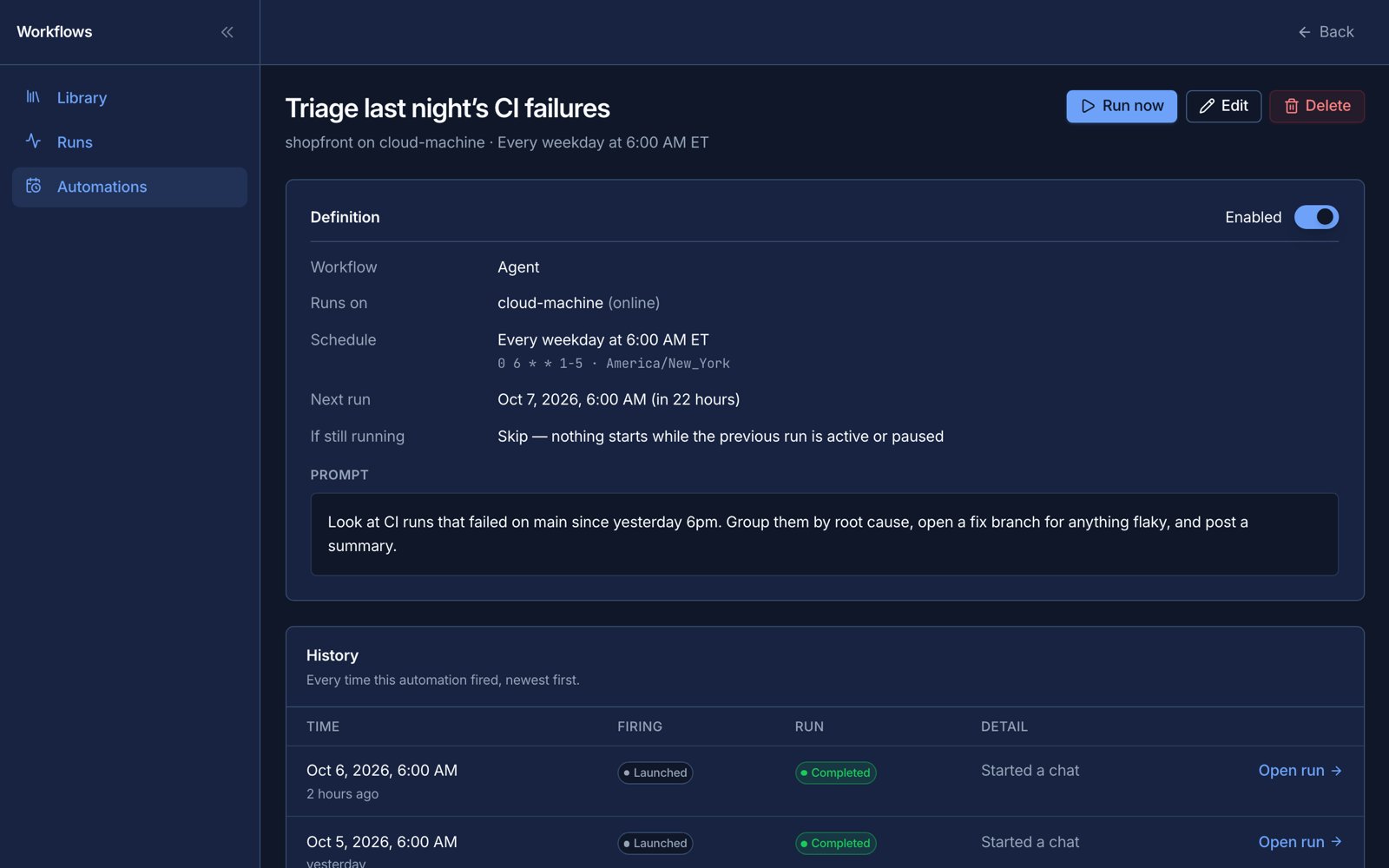
Task: Click the Automations calendar-clock icon
Action: tap(33, 186)
